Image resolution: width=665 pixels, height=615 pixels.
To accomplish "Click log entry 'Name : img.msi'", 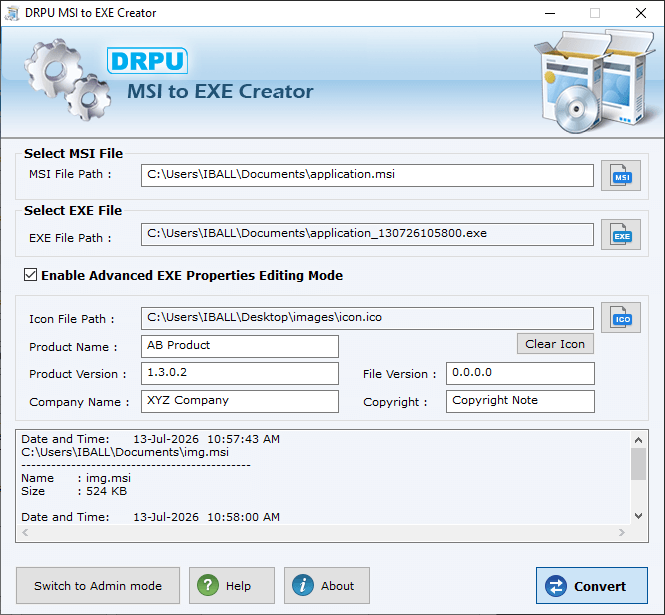I will click(x=76, y=478).
